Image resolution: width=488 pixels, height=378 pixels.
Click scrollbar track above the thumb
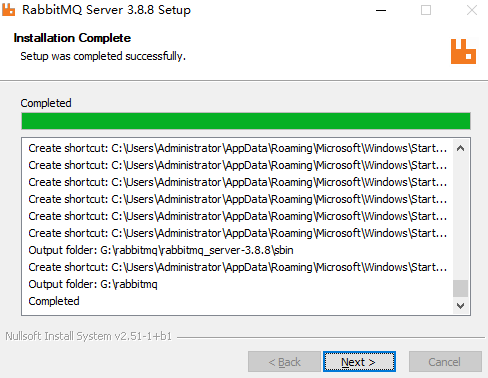click(x=460, y=218)
